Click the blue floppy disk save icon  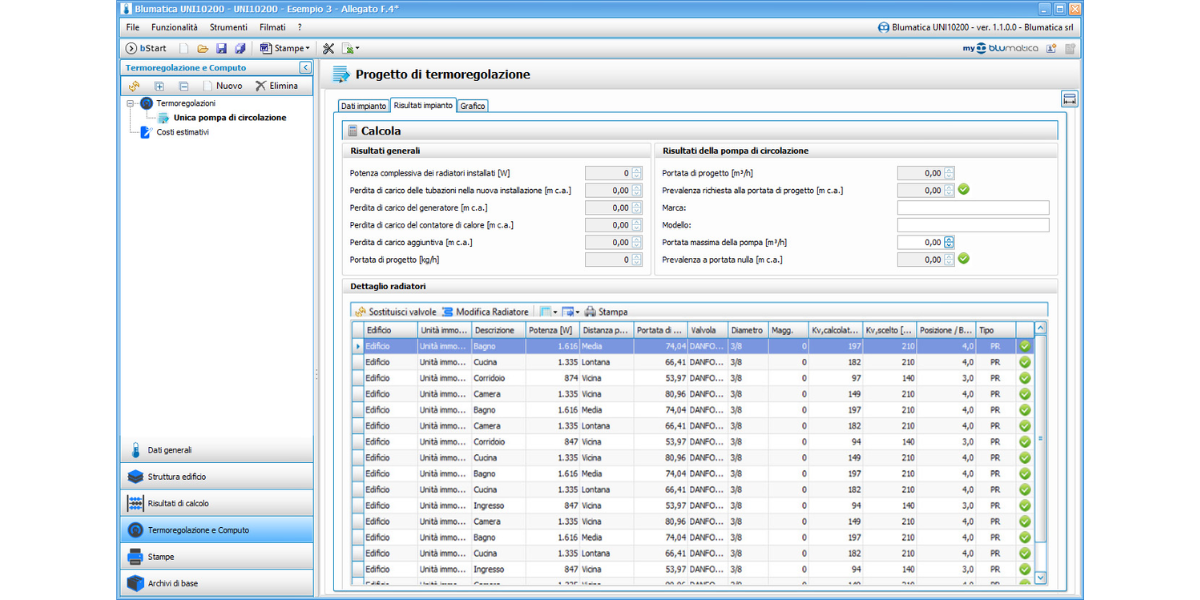tap(221, 48)
